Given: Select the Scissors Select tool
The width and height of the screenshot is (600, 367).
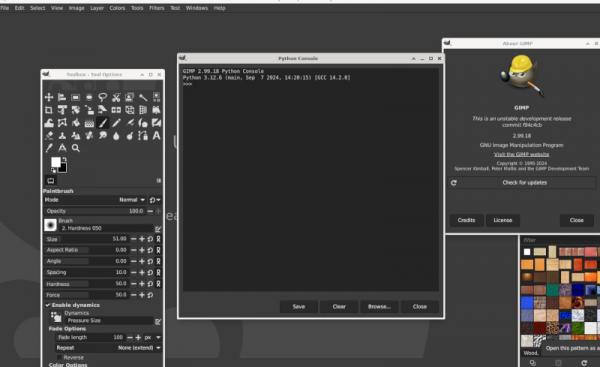Looking at the screenshot, I should pos(116,97).
